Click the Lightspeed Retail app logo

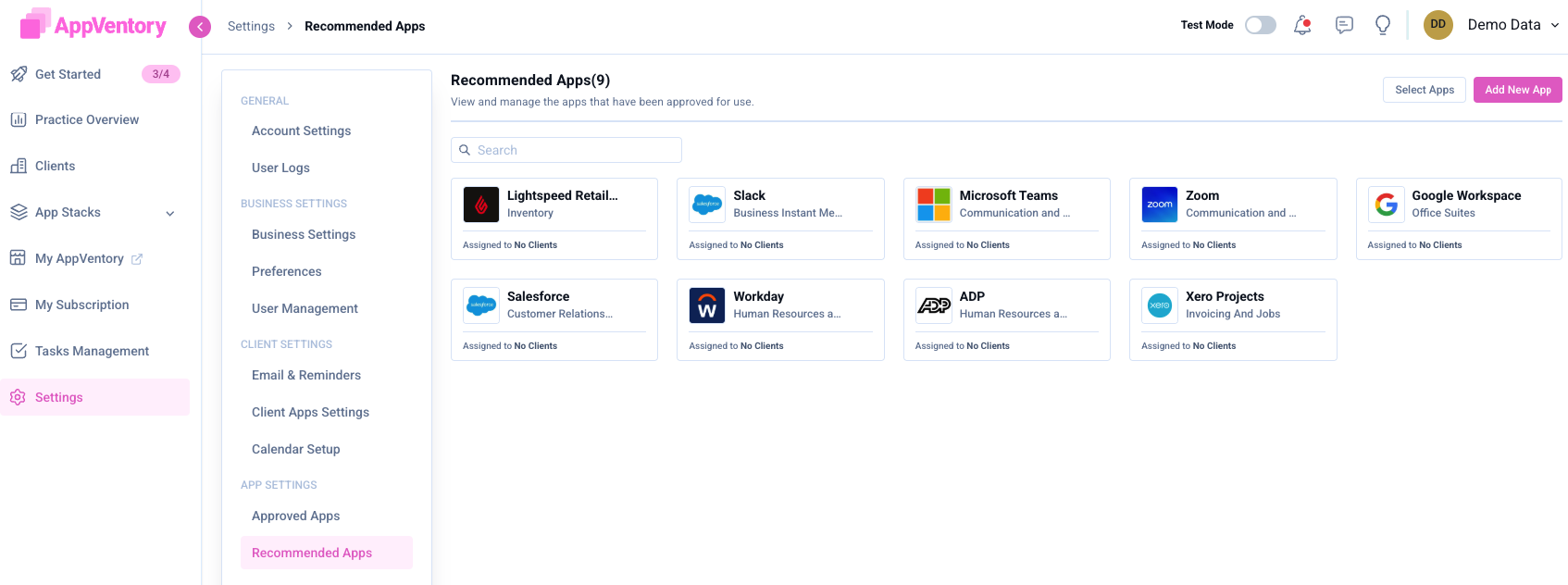[481, 205]
